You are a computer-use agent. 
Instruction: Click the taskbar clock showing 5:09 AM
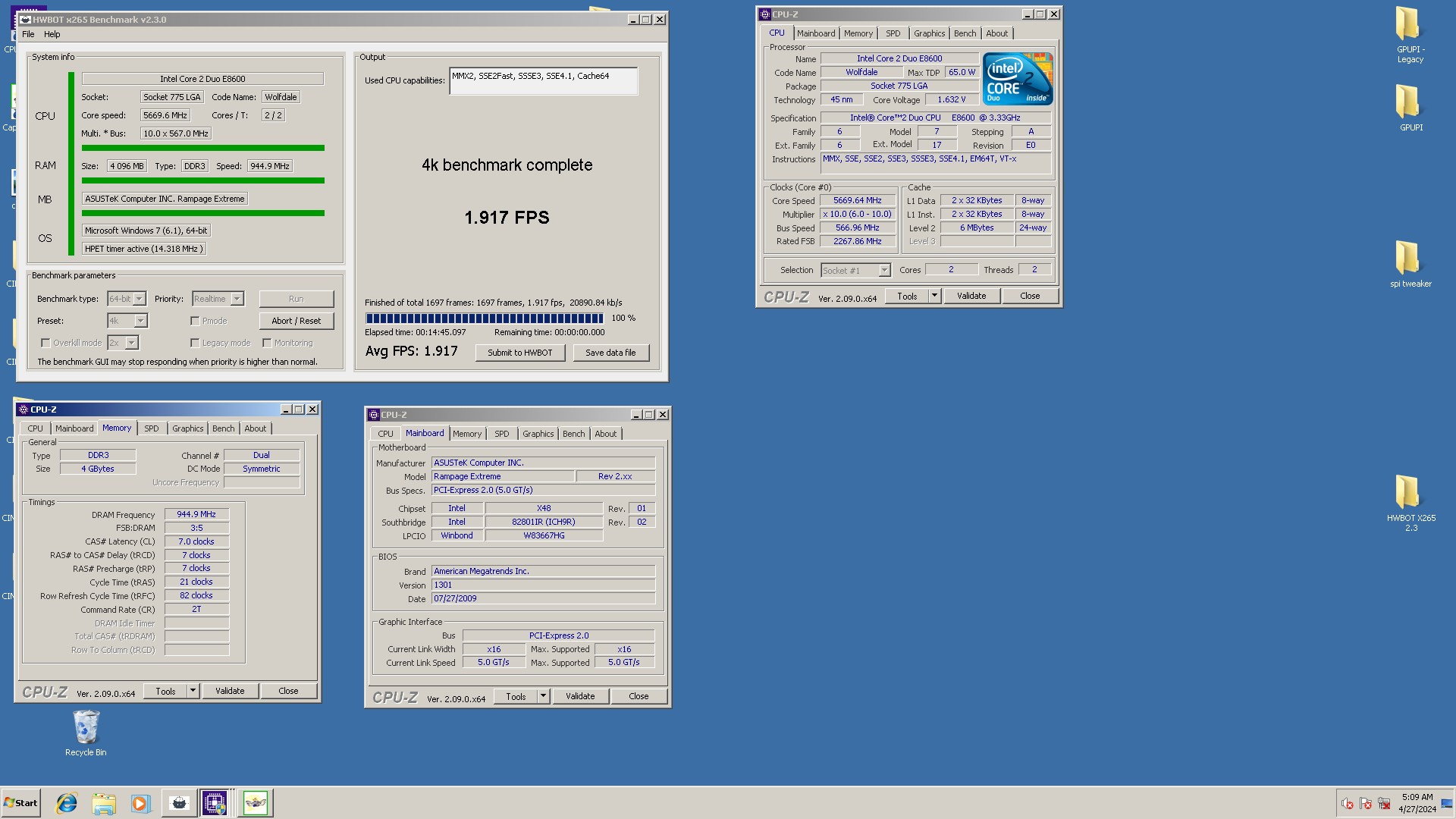(x=1417, y=803)
